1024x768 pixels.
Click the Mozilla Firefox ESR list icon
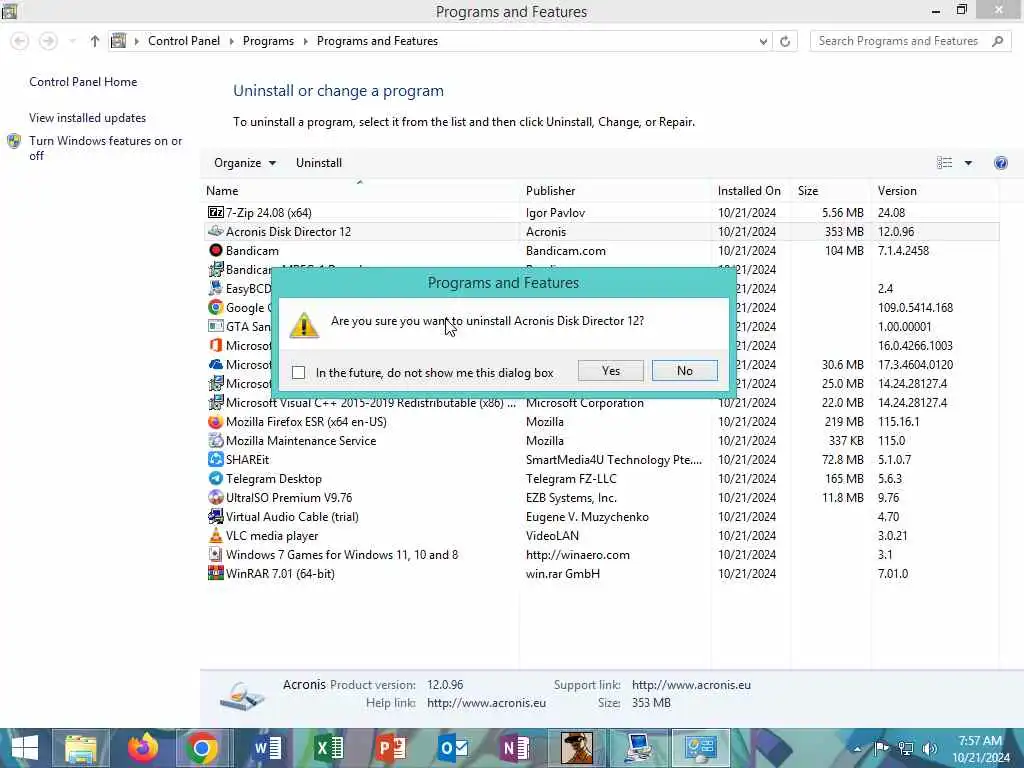(216, 421)
